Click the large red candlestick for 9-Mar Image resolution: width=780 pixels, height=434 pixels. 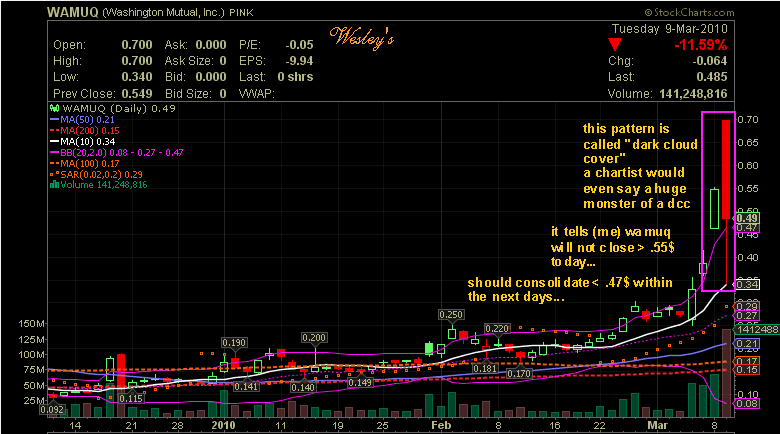(726, 169)
